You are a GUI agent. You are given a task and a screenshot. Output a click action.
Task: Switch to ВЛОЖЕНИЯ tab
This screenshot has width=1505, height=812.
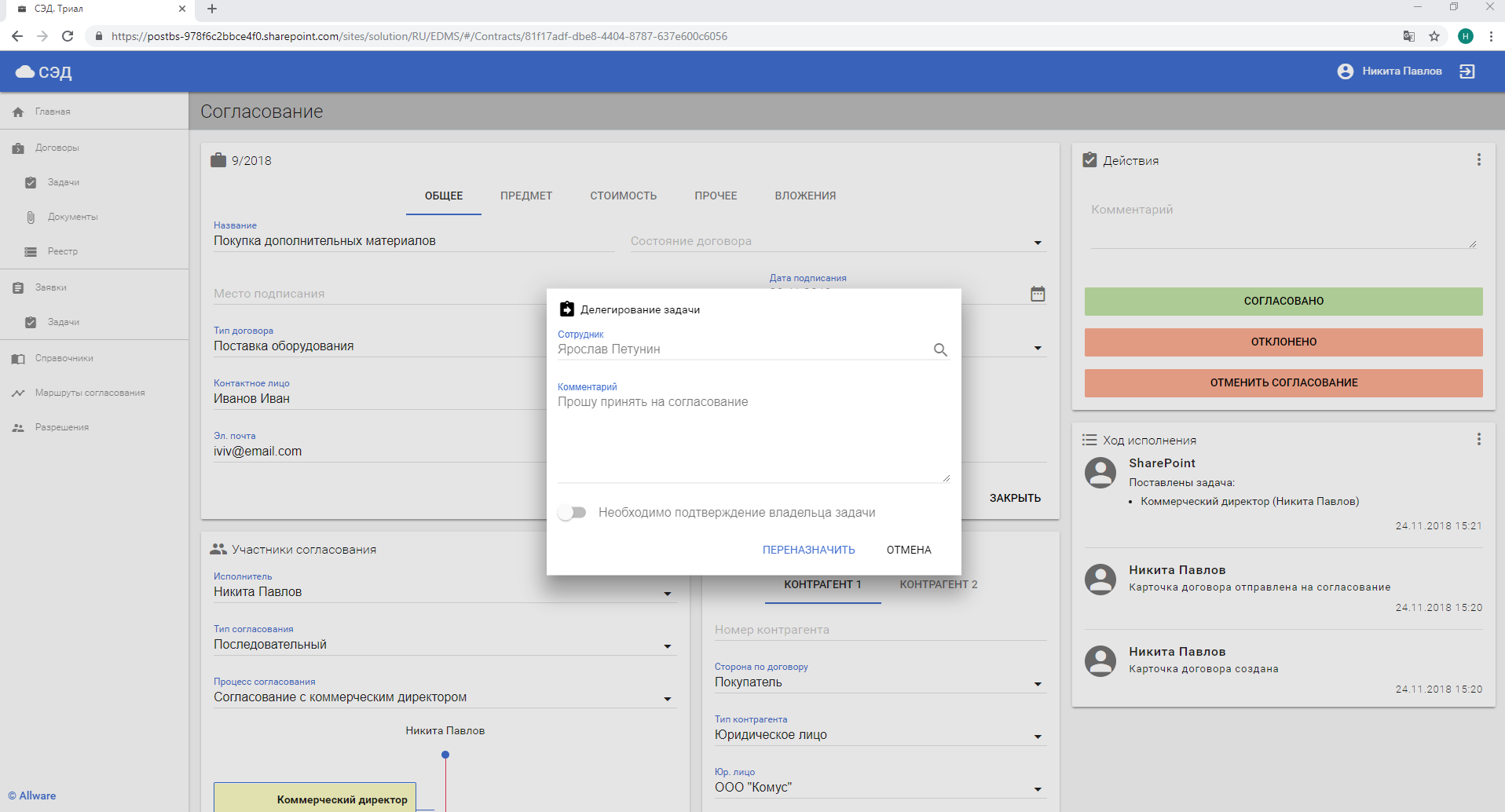[805, 196]
